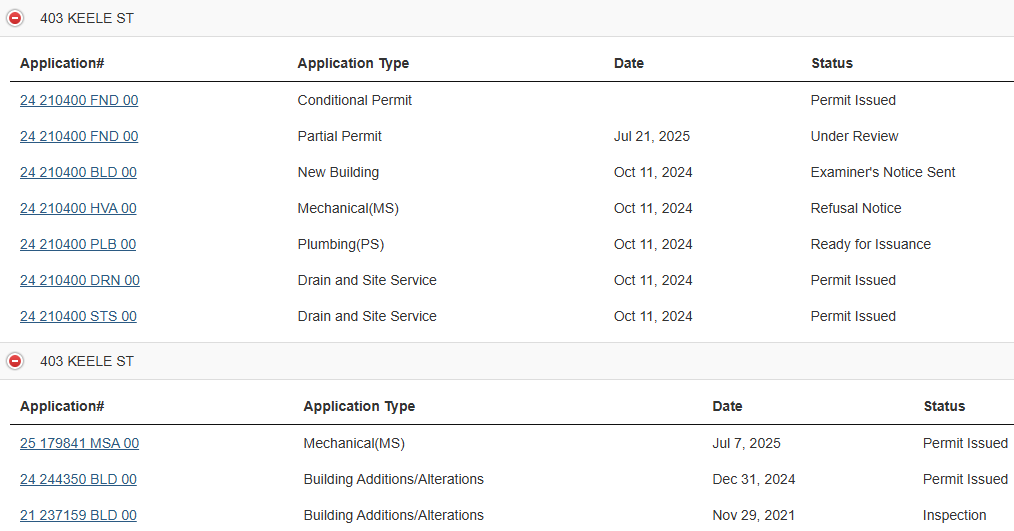This screenshot has height=531, width=1014.
Task: Click Application# header in the first table
Action: pos(62,63)
